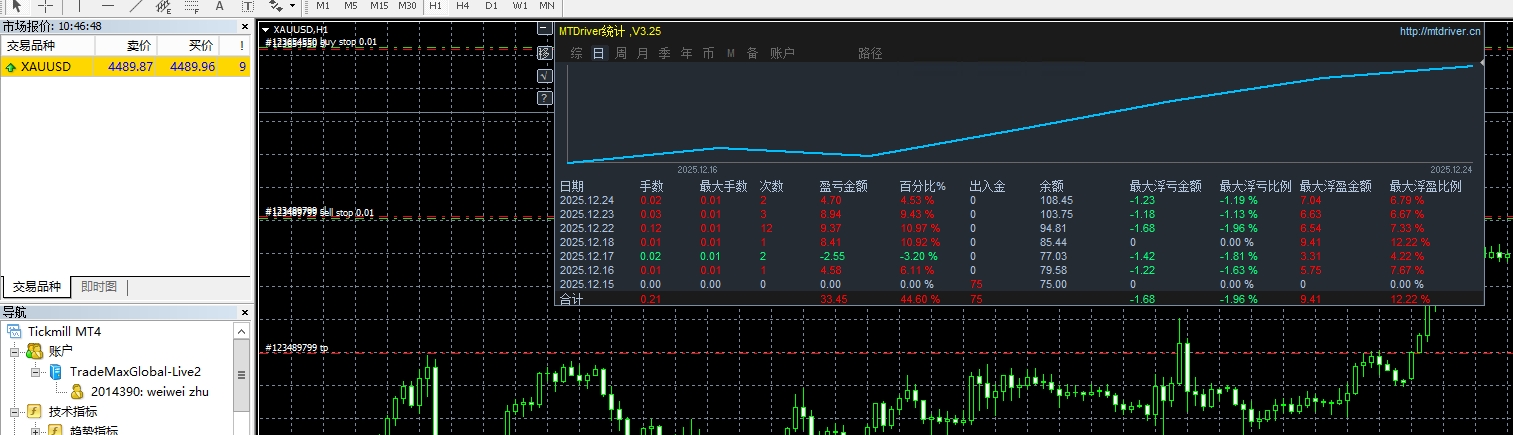Click the 盈亏金额 column header

point(843,186)
